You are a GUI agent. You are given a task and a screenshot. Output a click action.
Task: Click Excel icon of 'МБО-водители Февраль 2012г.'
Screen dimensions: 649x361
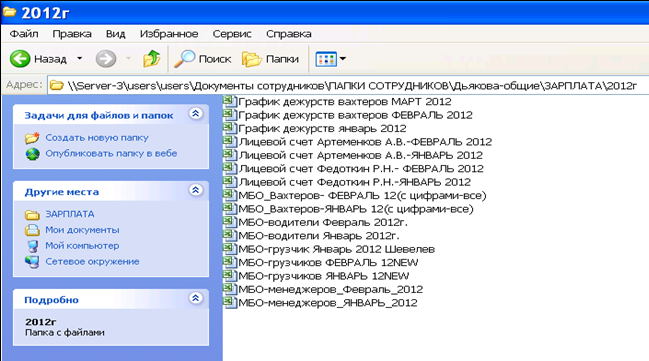click(229, 222)
